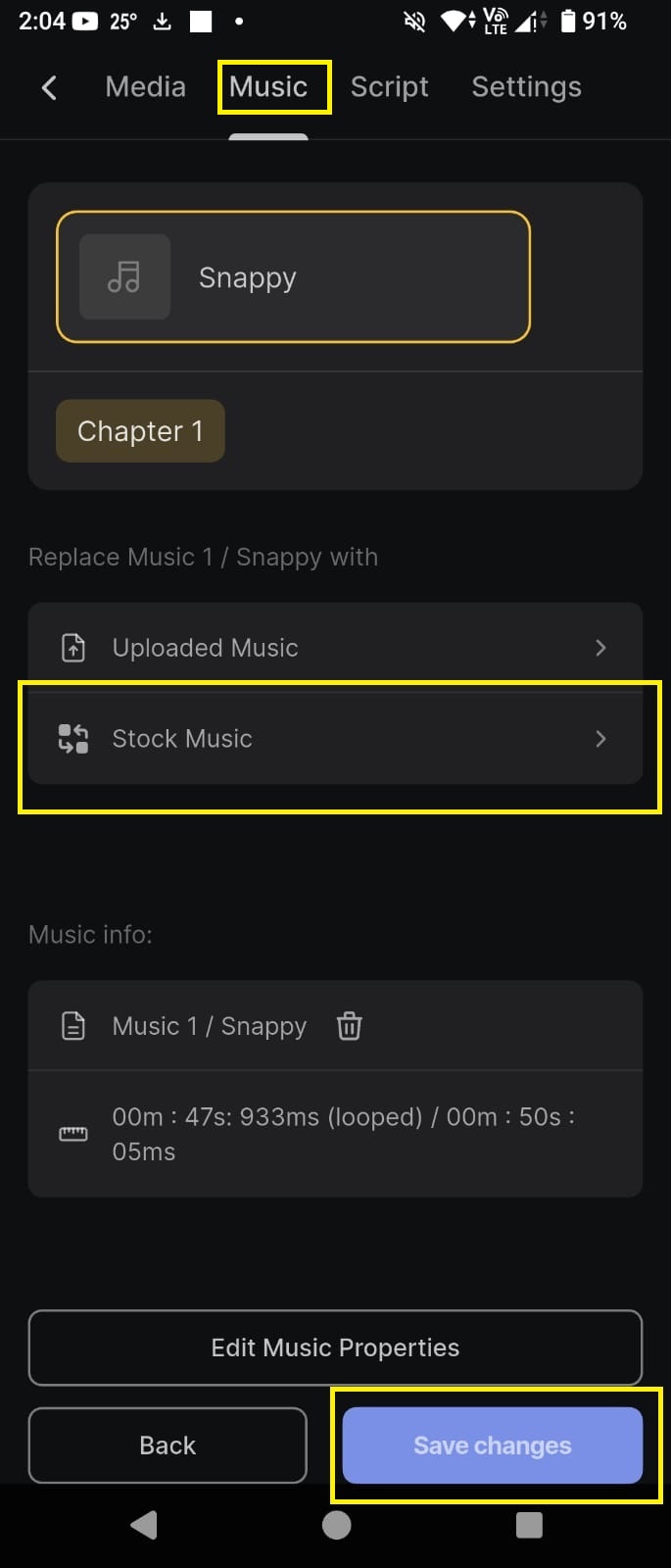The width and height of the screenshot is (671, 1568).
Task: Expand the Stock Music chevron
Action: pyautogui.click(x=600, y=738)
